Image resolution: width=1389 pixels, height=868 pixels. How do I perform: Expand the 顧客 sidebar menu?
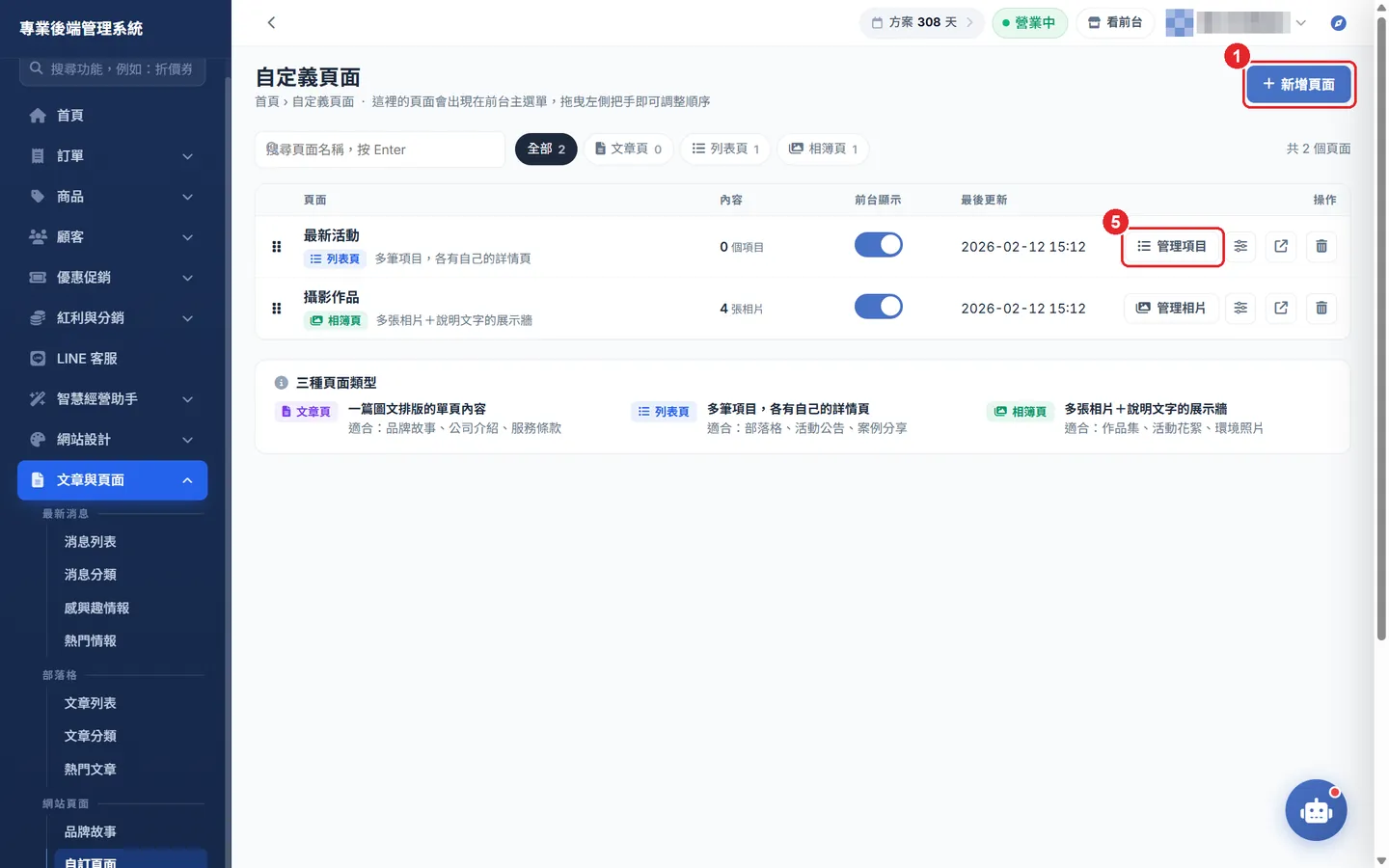(x=113, y=237)
